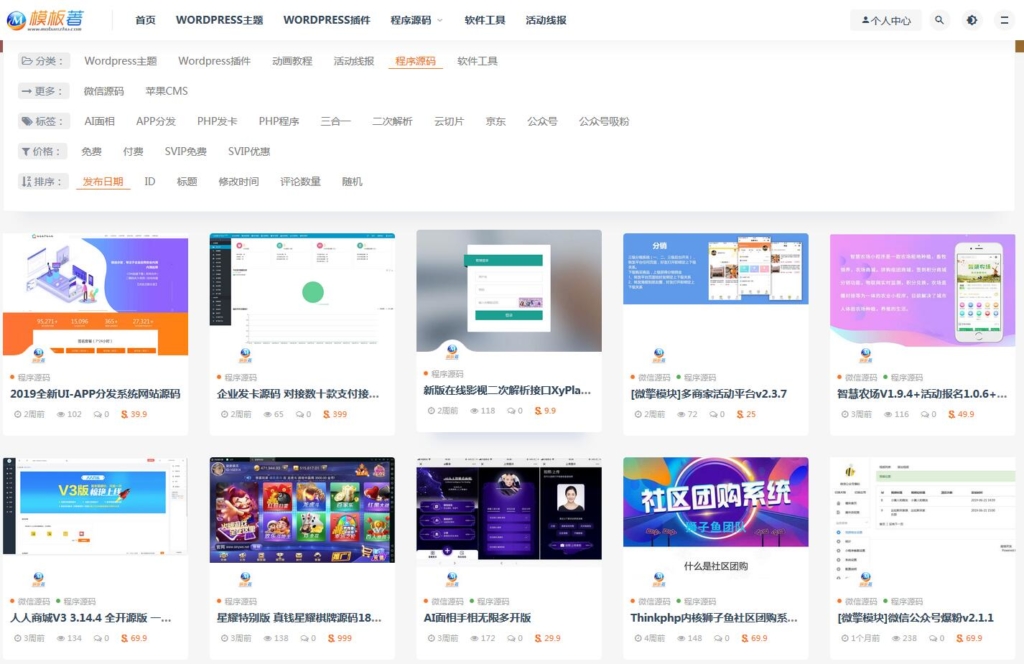Pick the PHP发卡 tag
This screenshot has height=664, width=1024.
point(217,121)
